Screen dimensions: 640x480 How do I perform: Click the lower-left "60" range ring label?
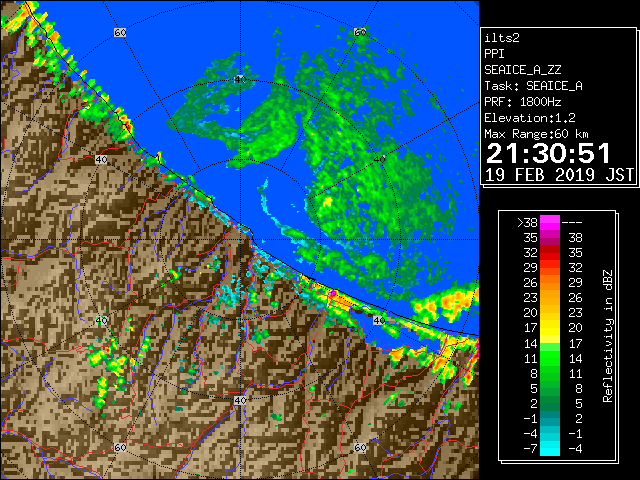click(120, 448)
